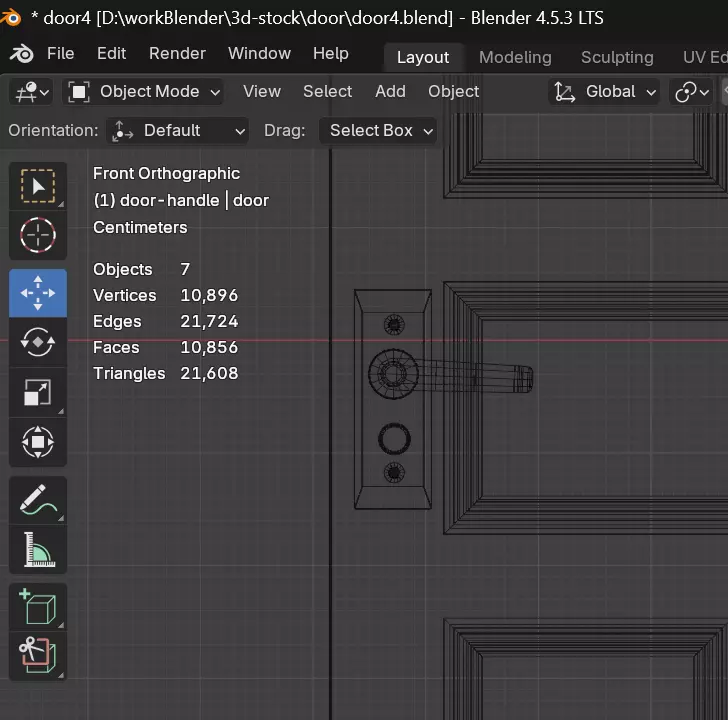728x720 pixels.
Task: Open the viewport Add menu
Action: click(390, 91)
